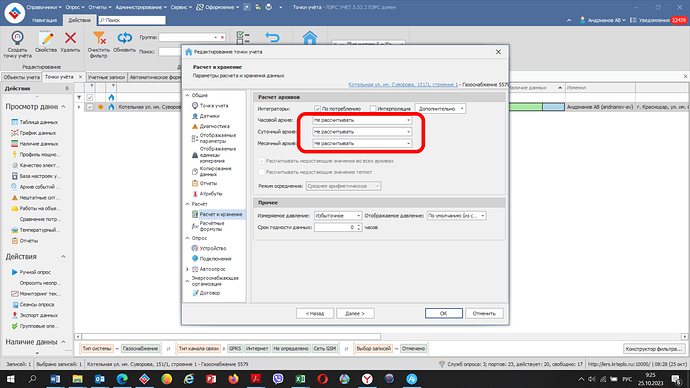Open Измеряемое давление dropdown
This screenshot has height=388, width=690.
(x=338, y=216)
